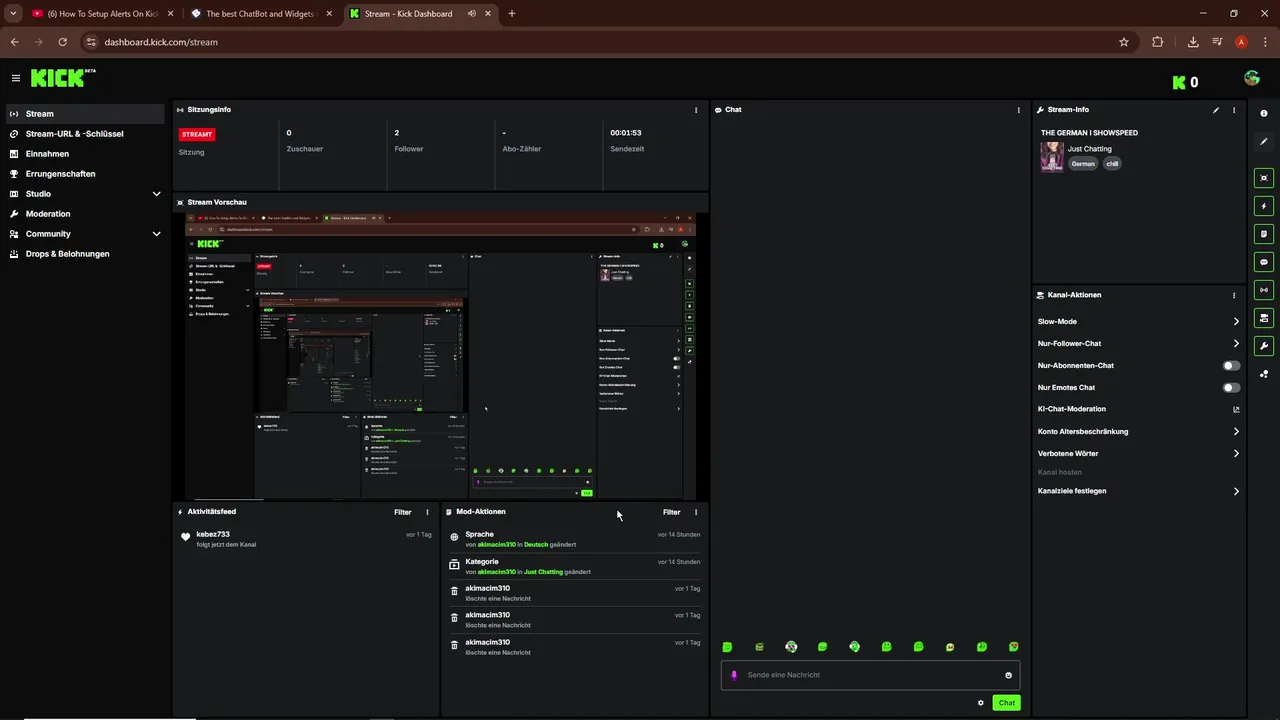The width and height of the screenshot is (1280, 720).
Task: Open Aktivitätsfeed three-dot menu
Action: [427, 512]
